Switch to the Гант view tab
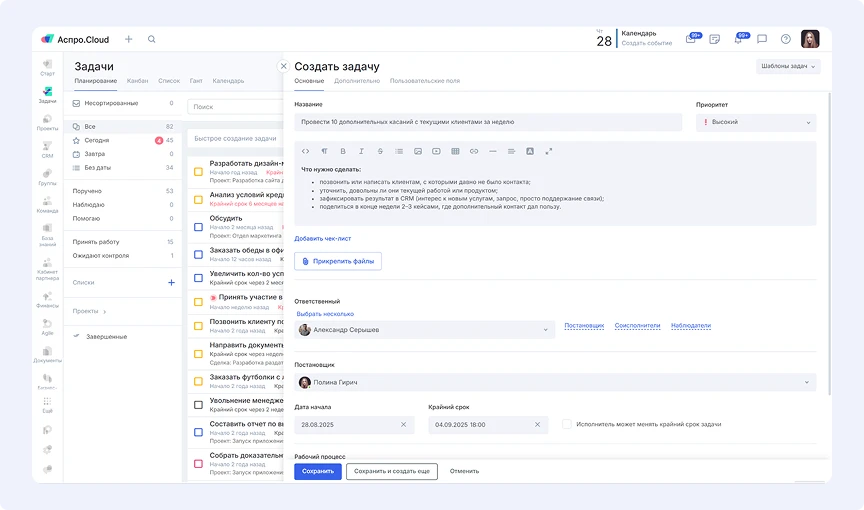The width and height of the screenshot is (864, 510). tap(196, 81)
